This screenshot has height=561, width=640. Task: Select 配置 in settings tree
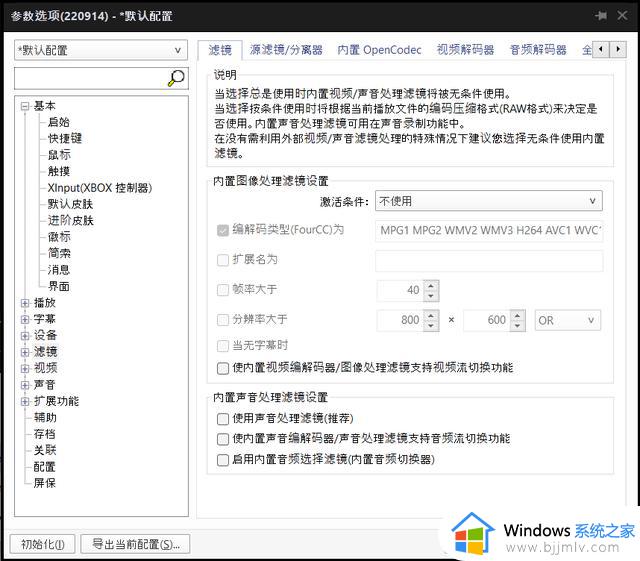click(44, 467)
